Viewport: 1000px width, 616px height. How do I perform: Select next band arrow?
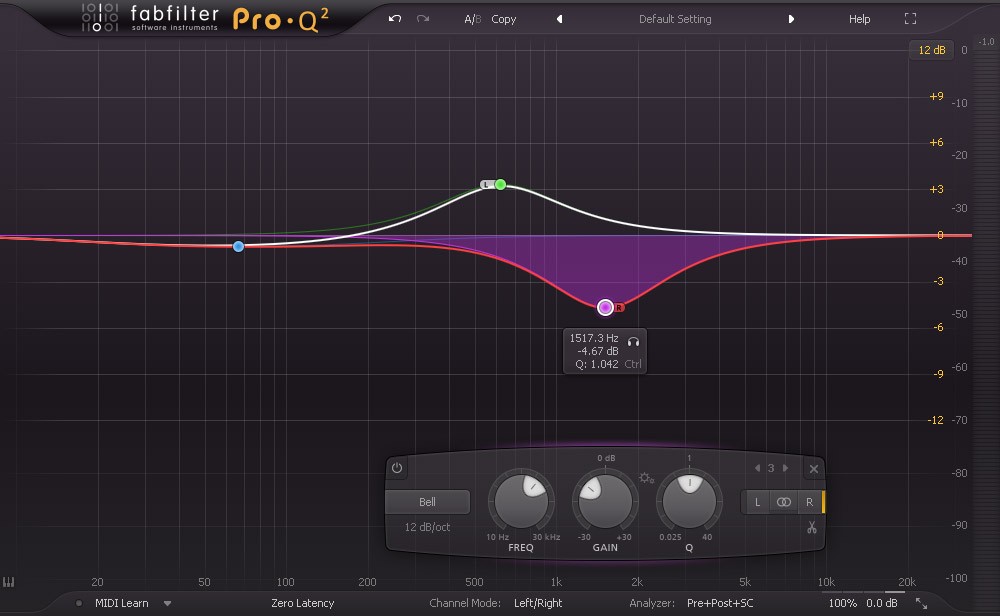click(x=785, y=468)
